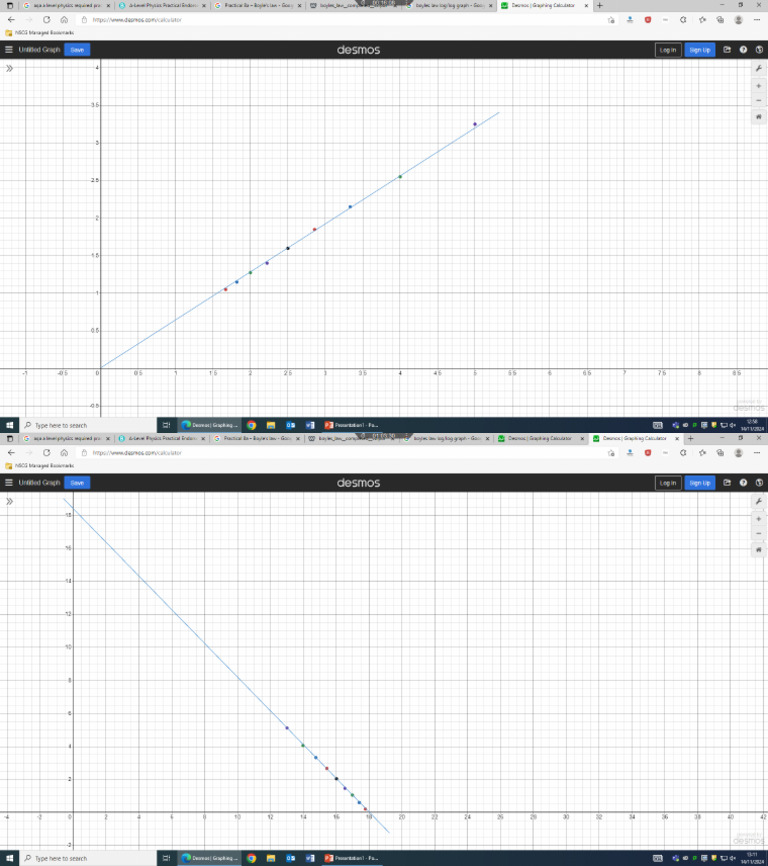The width and height of the screenshot is (768, 866).
Task: Open the Managed Bookmarks folder in the upper browser
Action: tap(39, 33)
